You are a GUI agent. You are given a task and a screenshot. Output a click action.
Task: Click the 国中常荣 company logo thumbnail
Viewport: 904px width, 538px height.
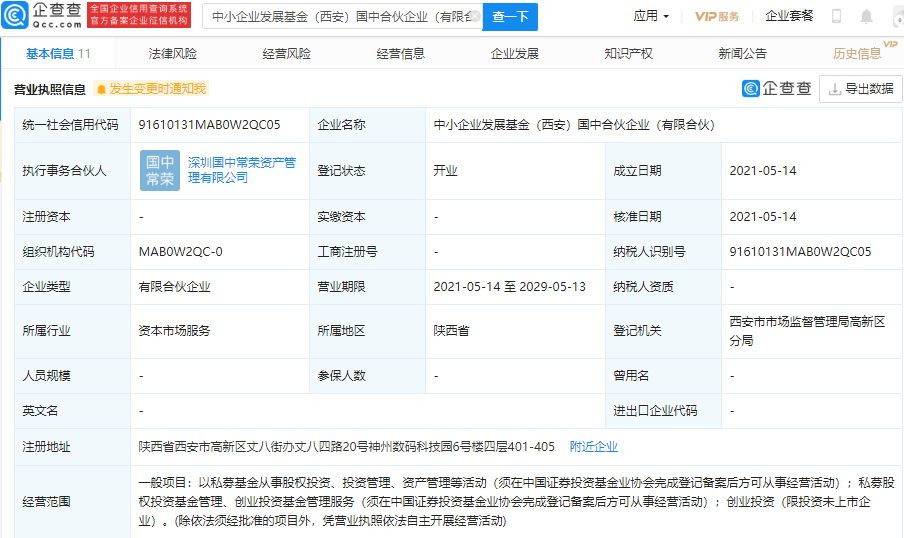tap(160, 171)
